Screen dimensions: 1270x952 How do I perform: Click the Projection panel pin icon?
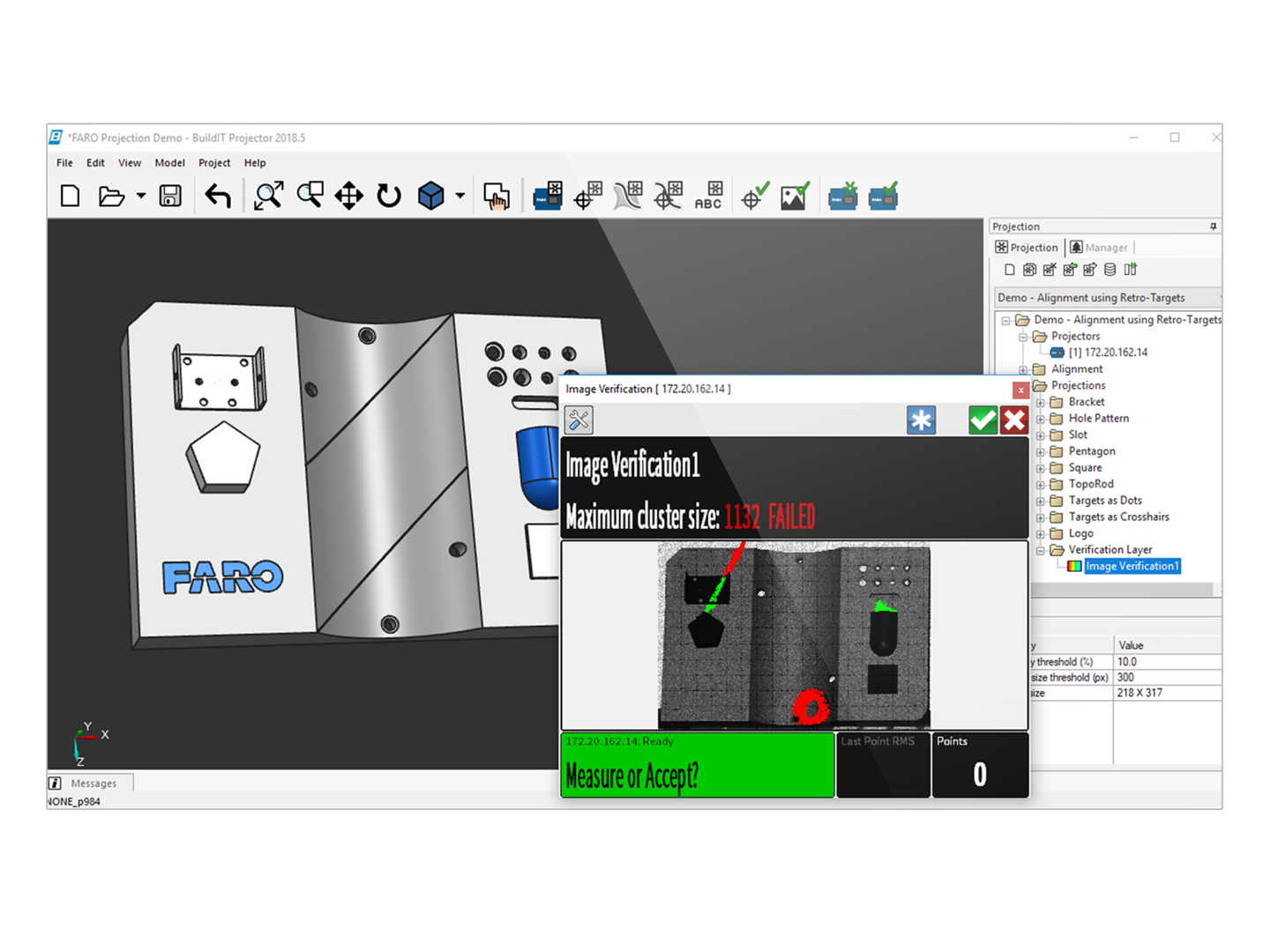tap(1214, 227)
